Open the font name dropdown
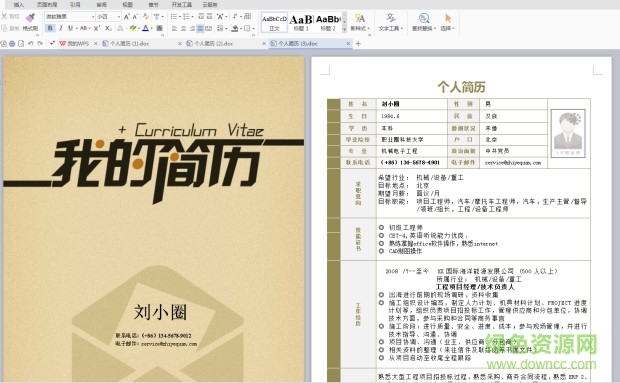The width and height of the screenshot is (620, 383). pyautogui.click(x=93, y=17)
